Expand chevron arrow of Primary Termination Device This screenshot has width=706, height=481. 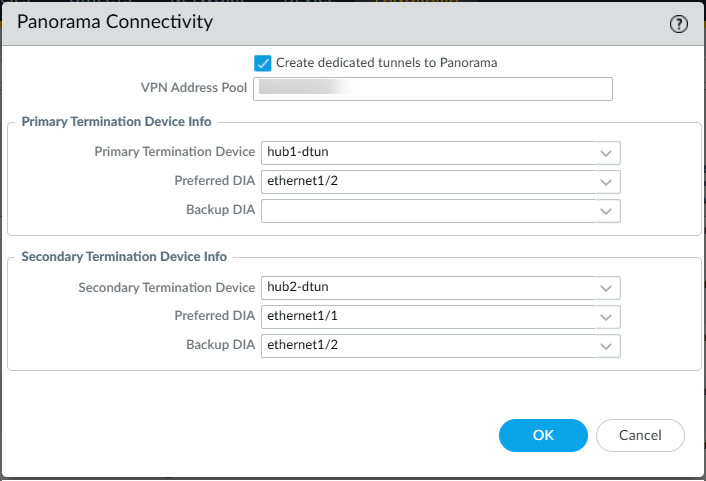click(606, 153)
